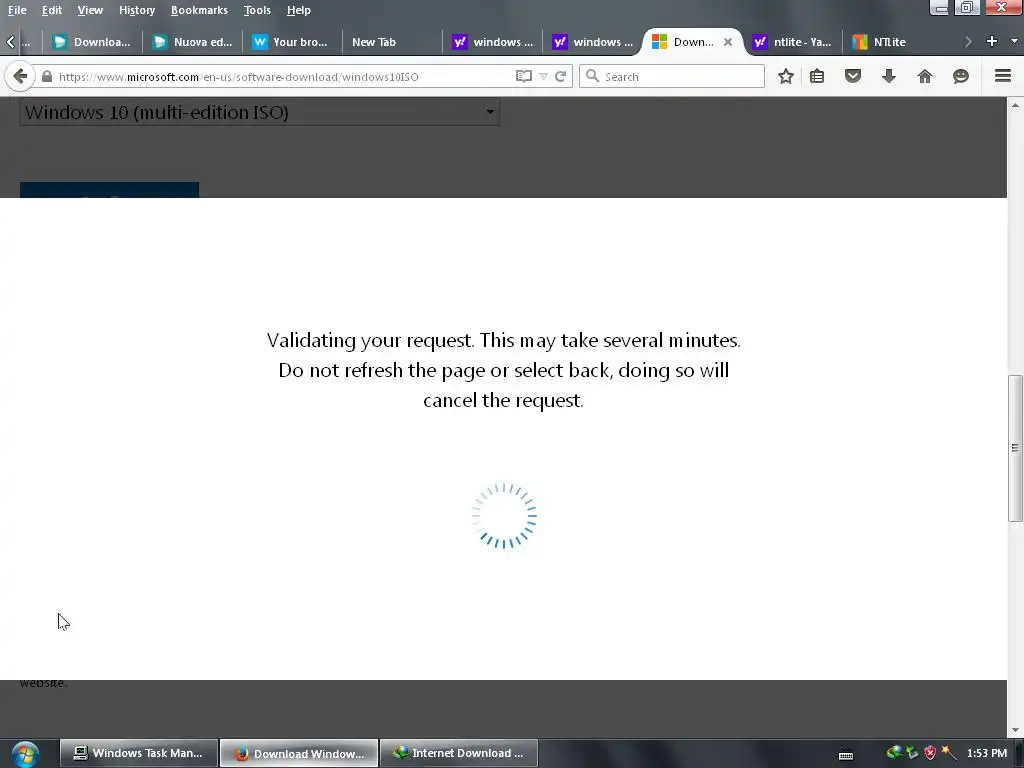This screenshot has height=768, width=1024.
Task: Open the History menu
Action: click(136, 10)
